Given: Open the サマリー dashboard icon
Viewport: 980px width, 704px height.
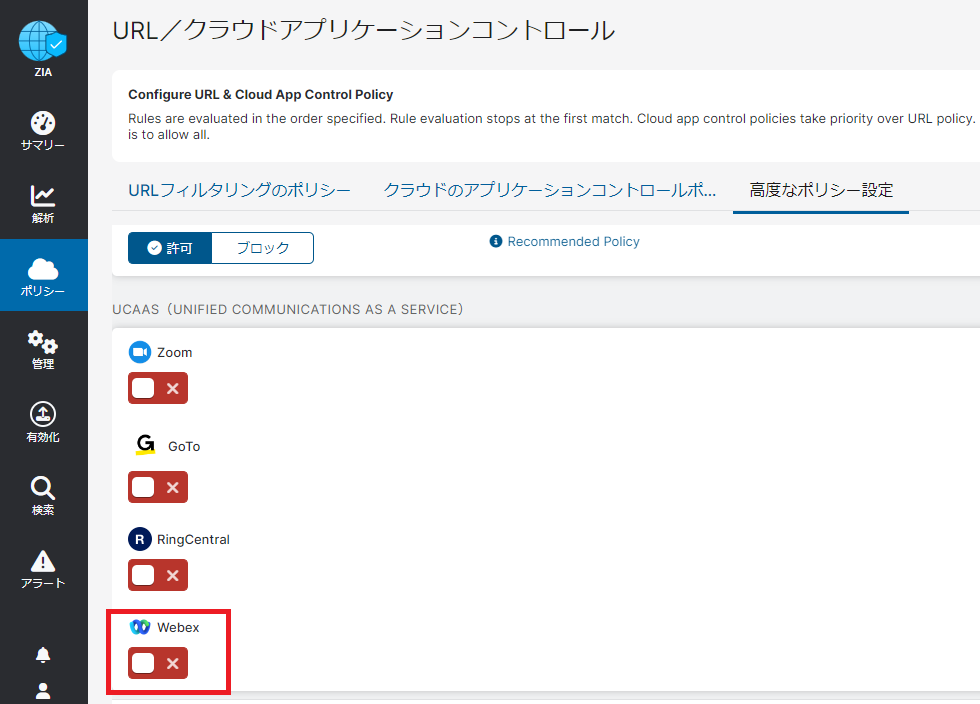Looking at the screenshot, I should pyautogui.click(x=42, y=123).
